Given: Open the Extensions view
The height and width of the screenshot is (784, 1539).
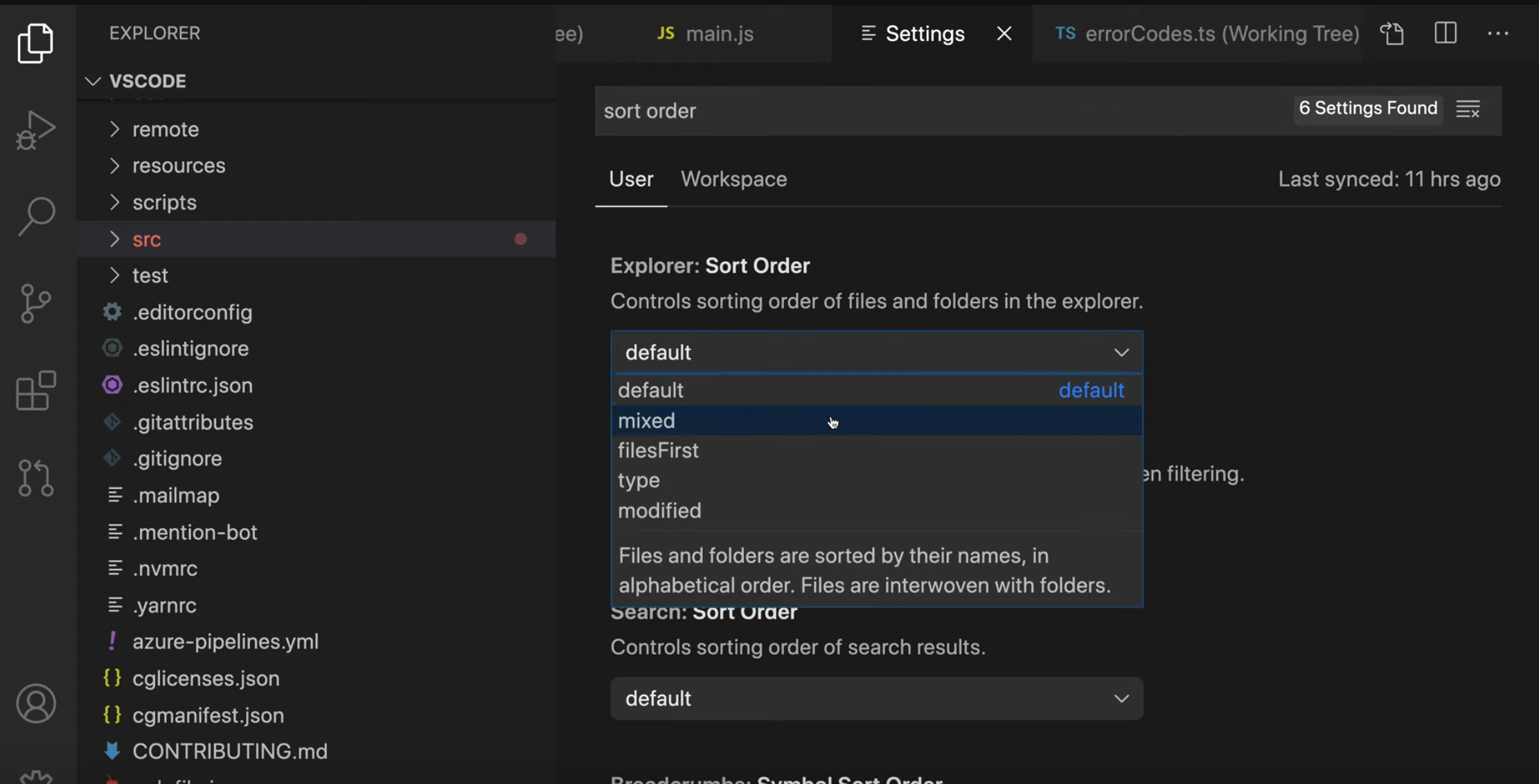Looking at the screenshot, I should coord(36,391).
